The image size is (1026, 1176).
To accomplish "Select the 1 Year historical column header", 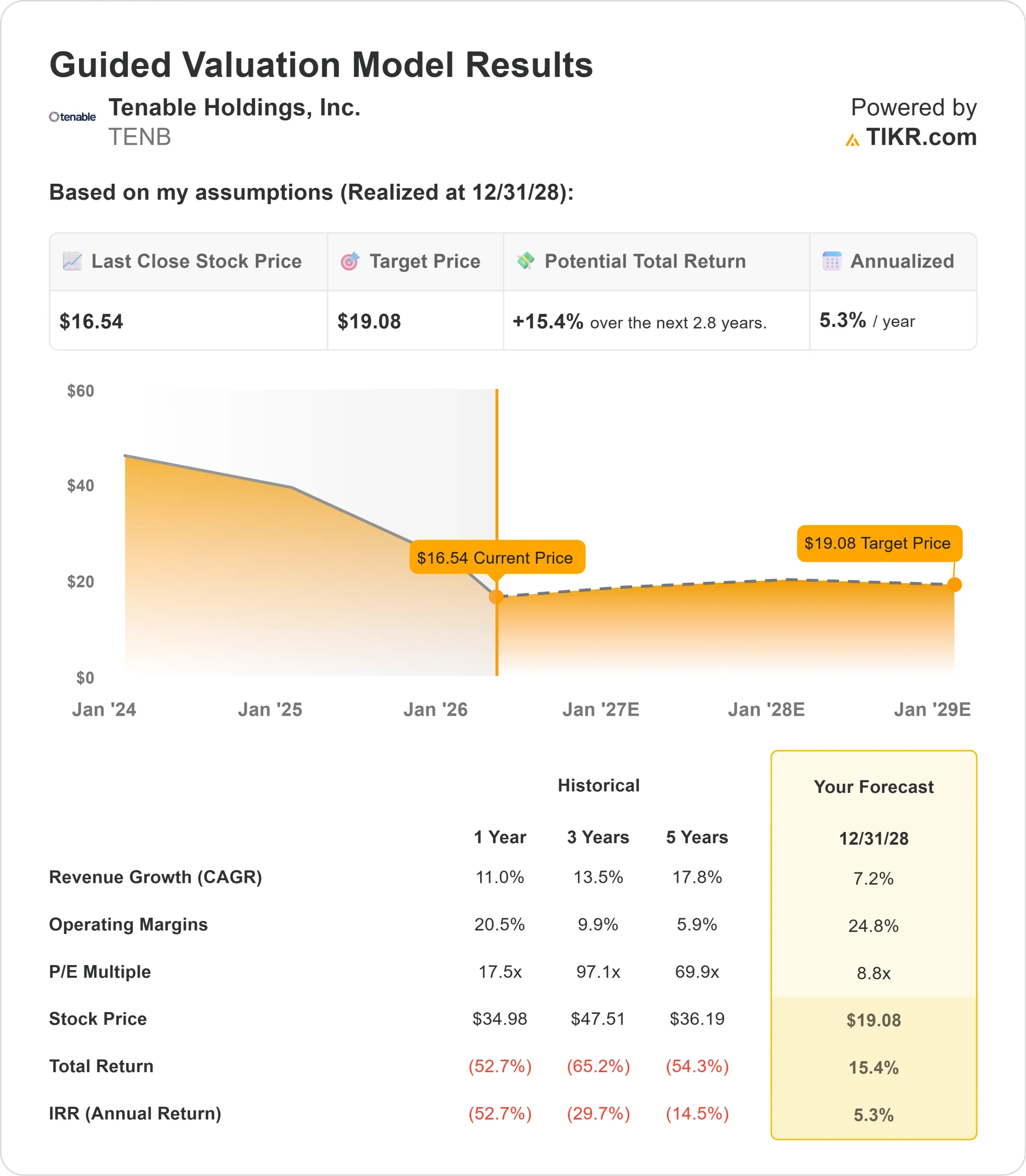I will click(x=499, y=837).
